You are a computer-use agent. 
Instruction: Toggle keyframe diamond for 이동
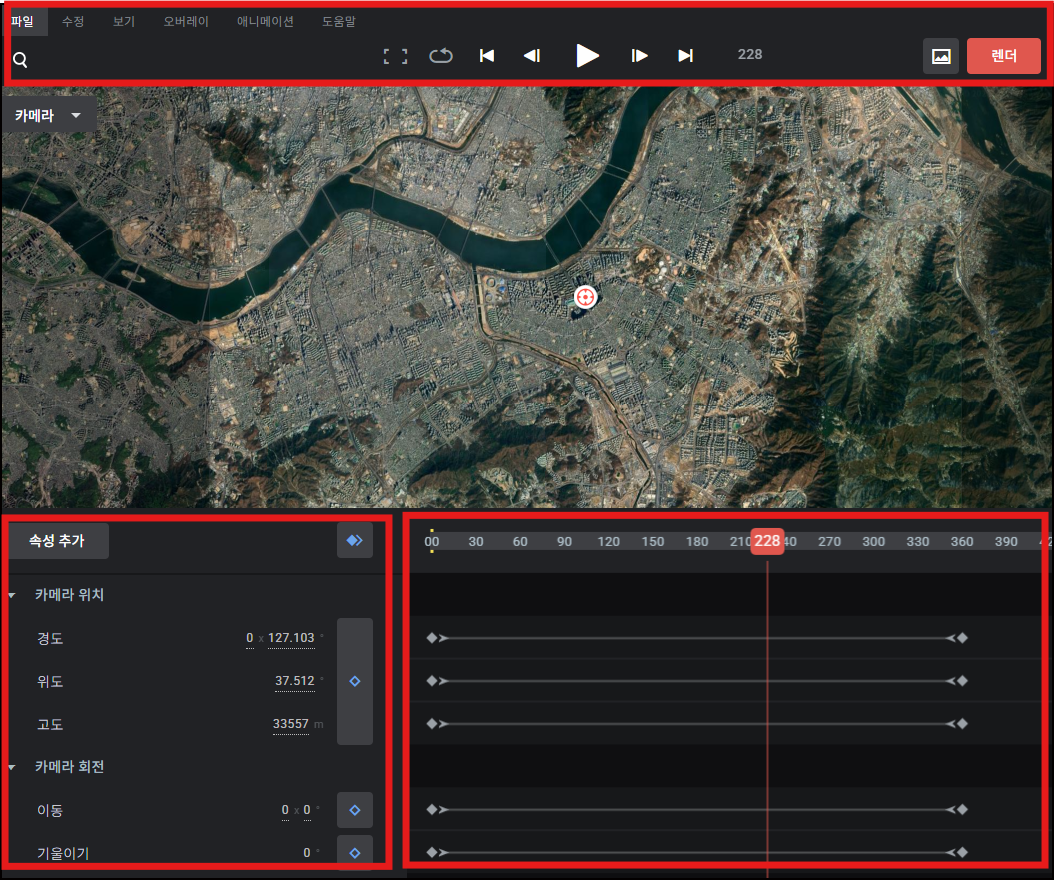pyautogui.click(x=355, y=810)
